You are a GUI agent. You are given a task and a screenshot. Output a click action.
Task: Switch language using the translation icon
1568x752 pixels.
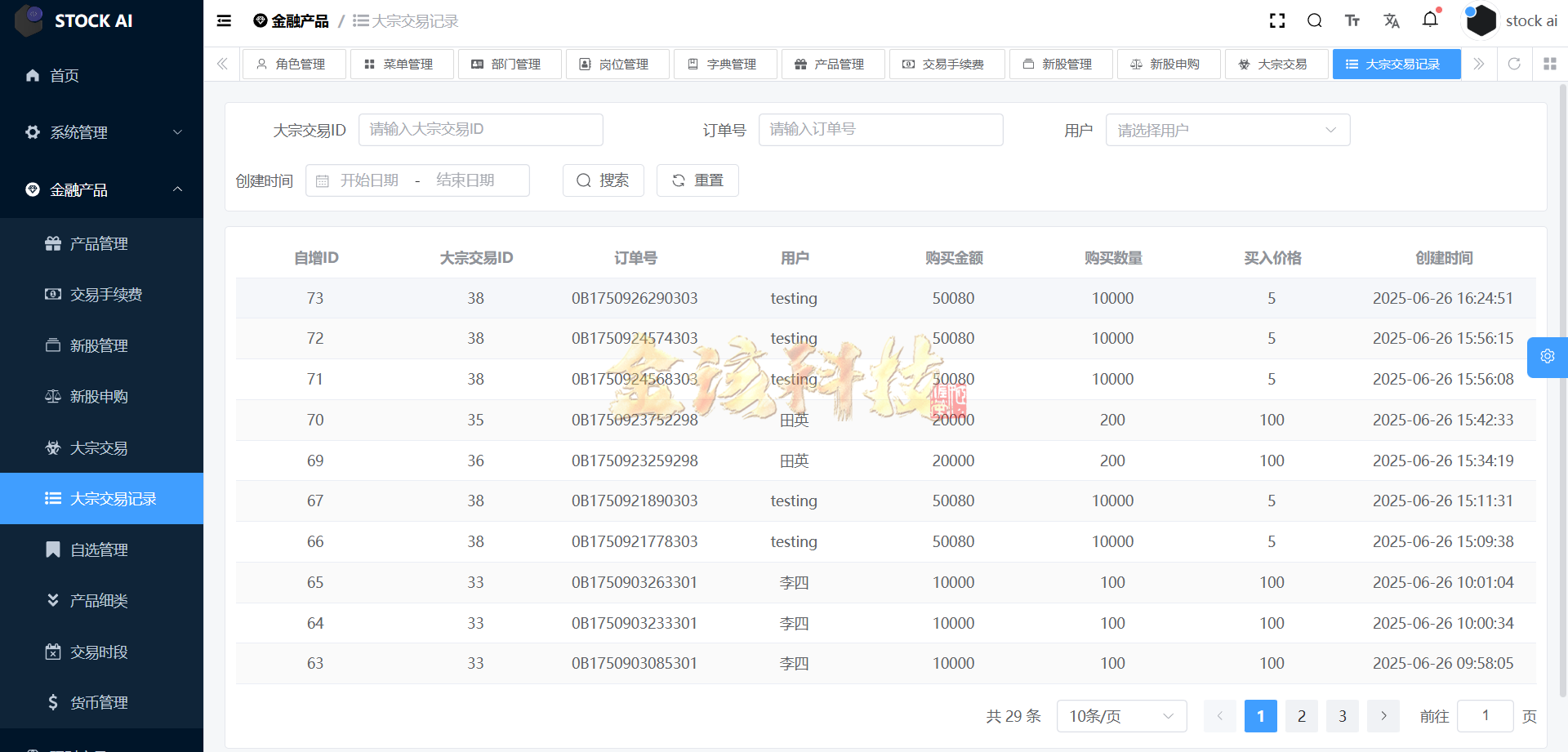1392,20
